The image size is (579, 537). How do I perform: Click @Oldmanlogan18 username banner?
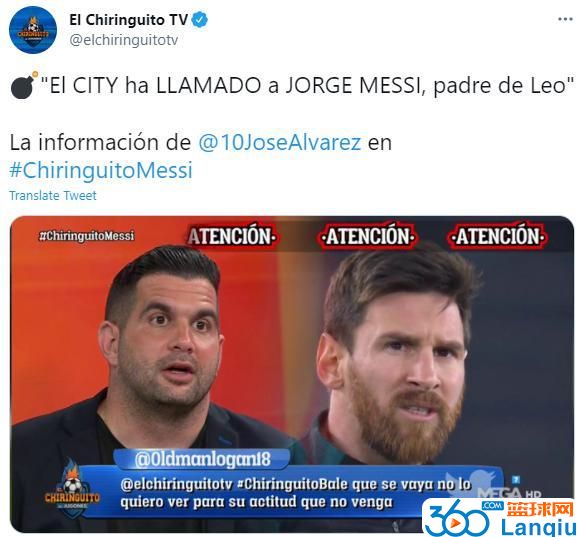[x=202, y=459]
